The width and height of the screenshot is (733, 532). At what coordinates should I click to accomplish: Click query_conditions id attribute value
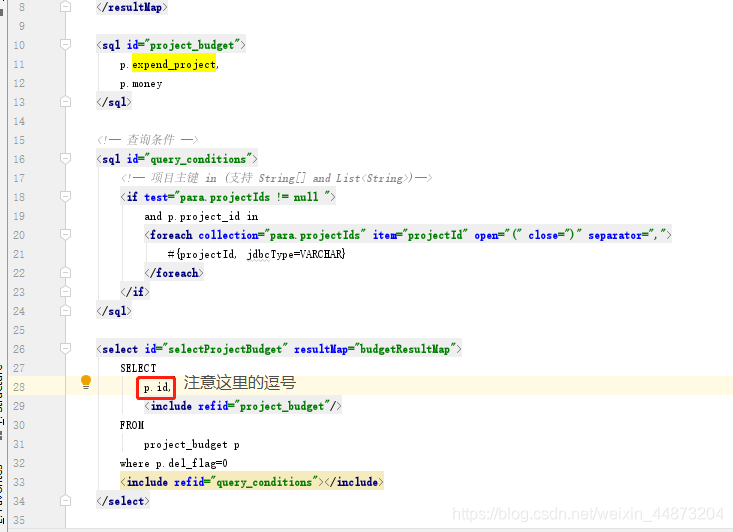click(202, 159)
